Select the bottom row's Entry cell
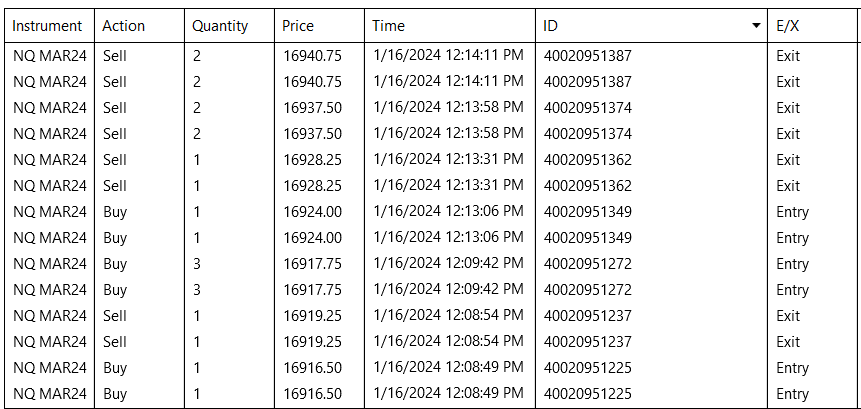This screenshot has height=409, width=861. point(792,394)
